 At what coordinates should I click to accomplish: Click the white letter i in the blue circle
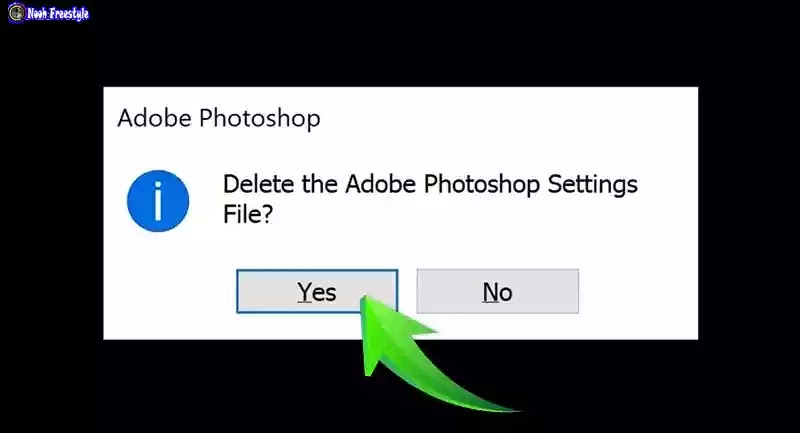tap(158, 201)
